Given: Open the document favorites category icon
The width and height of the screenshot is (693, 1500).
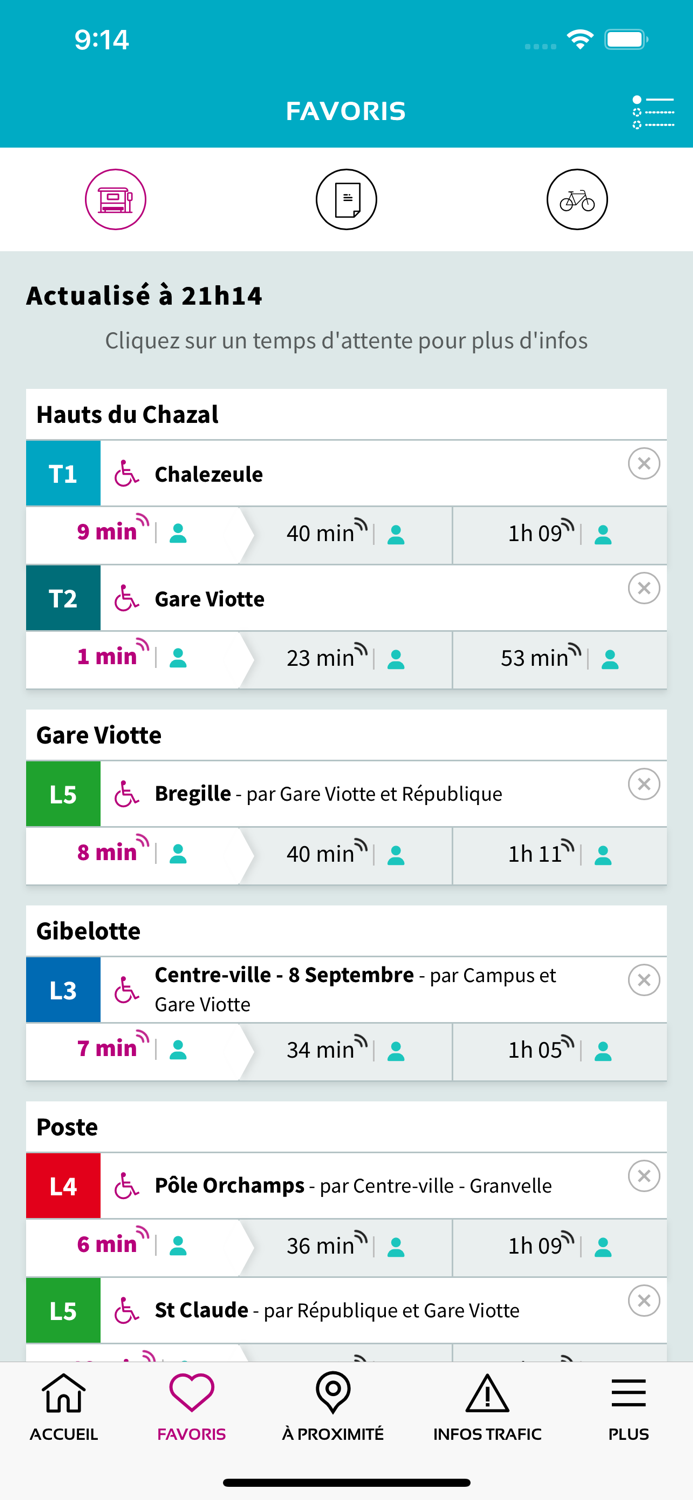Looking at the screenshot, I should [x=346, y=199].
